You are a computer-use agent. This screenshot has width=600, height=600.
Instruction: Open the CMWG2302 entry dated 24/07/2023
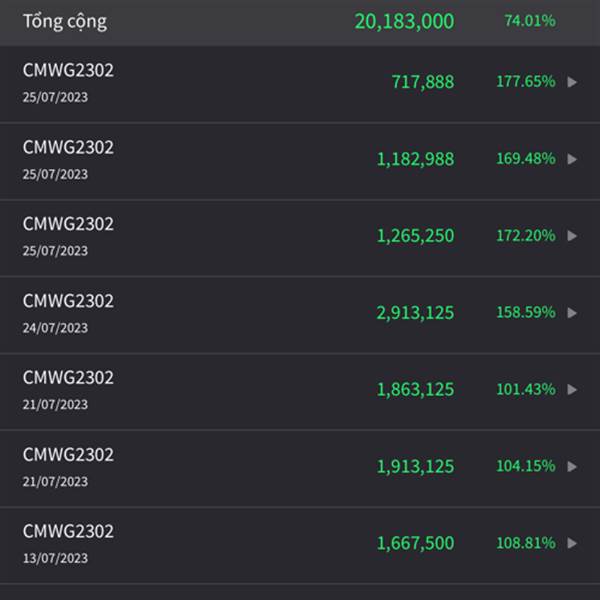click(x=68, y=301)
